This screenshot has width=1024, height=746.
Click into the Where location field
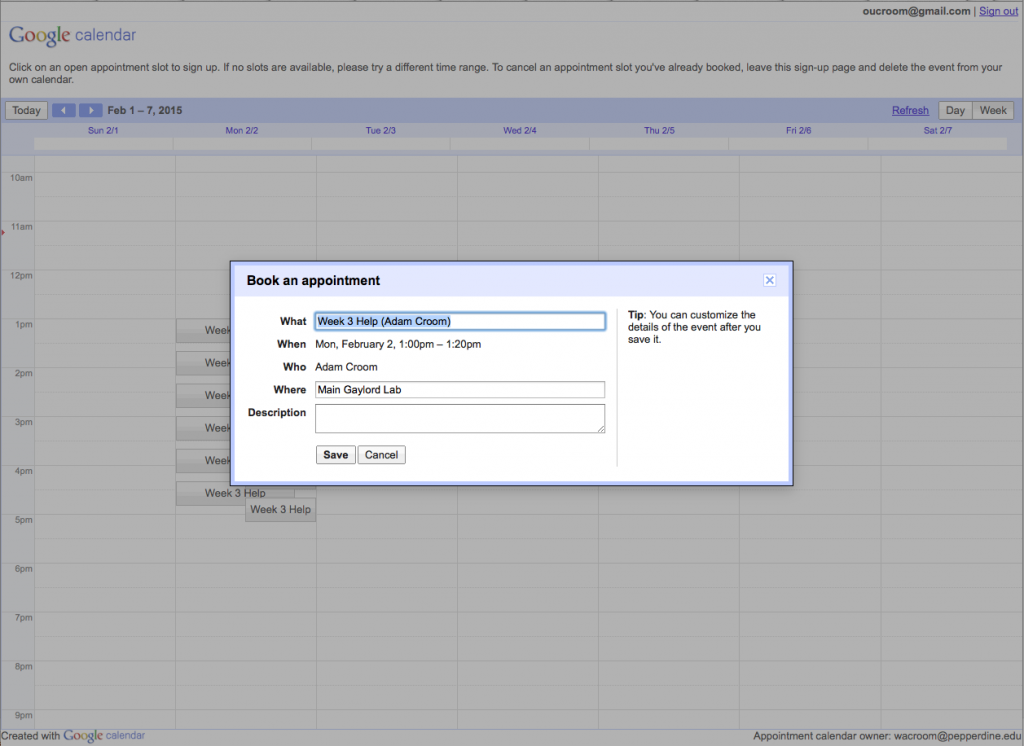(460, 390)
